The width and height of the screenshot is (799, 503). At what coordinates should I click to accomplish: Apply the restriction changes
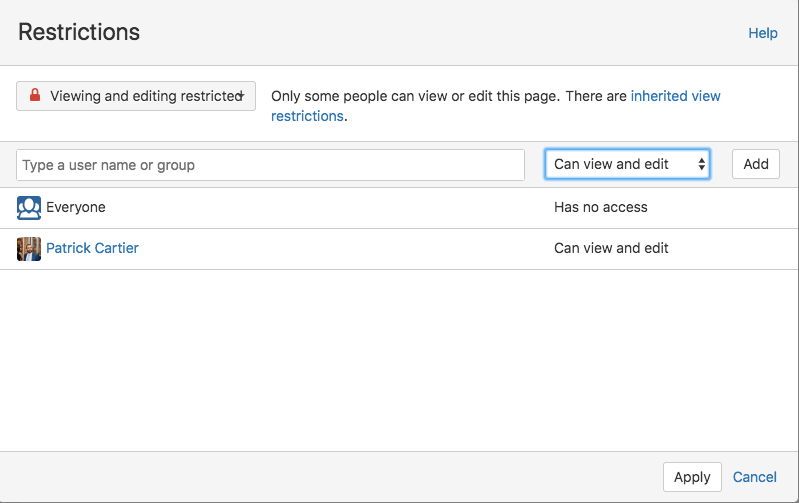pyautogui.click(x=691, y=477)
